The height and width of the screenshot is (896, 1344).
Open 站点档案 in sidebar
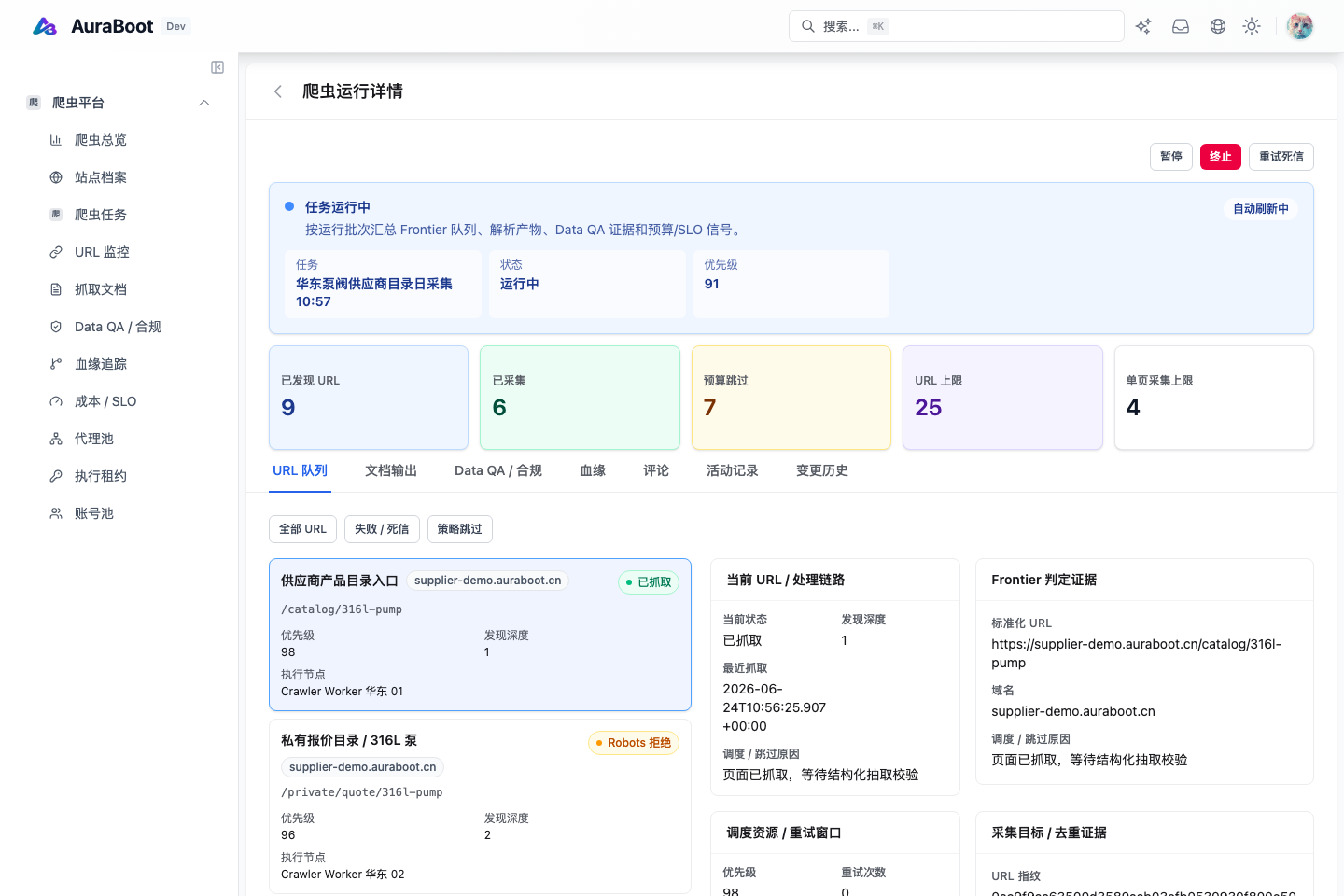click(101, 177)
